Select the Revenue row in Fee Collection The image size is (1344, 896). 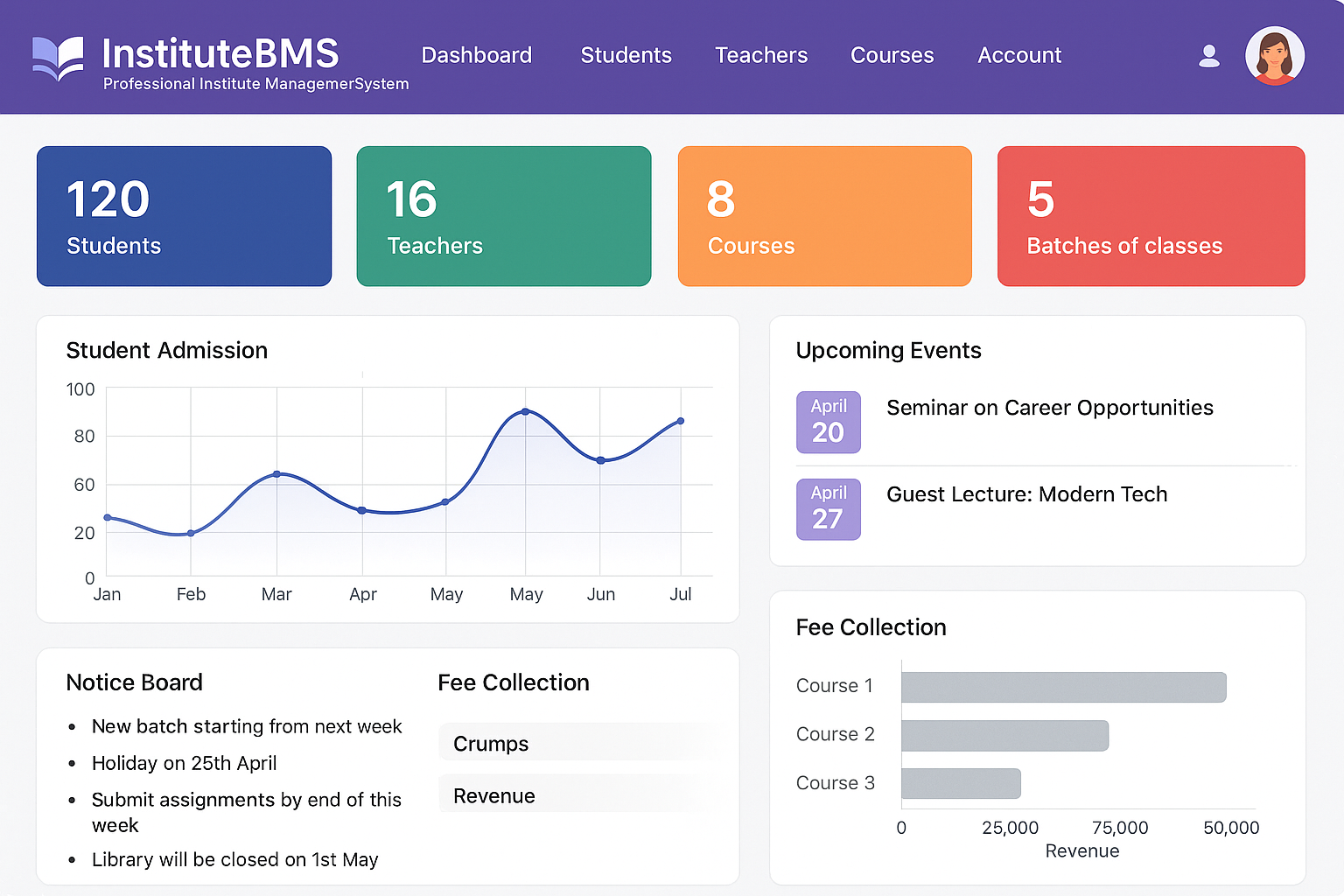[x=578, y=794]
